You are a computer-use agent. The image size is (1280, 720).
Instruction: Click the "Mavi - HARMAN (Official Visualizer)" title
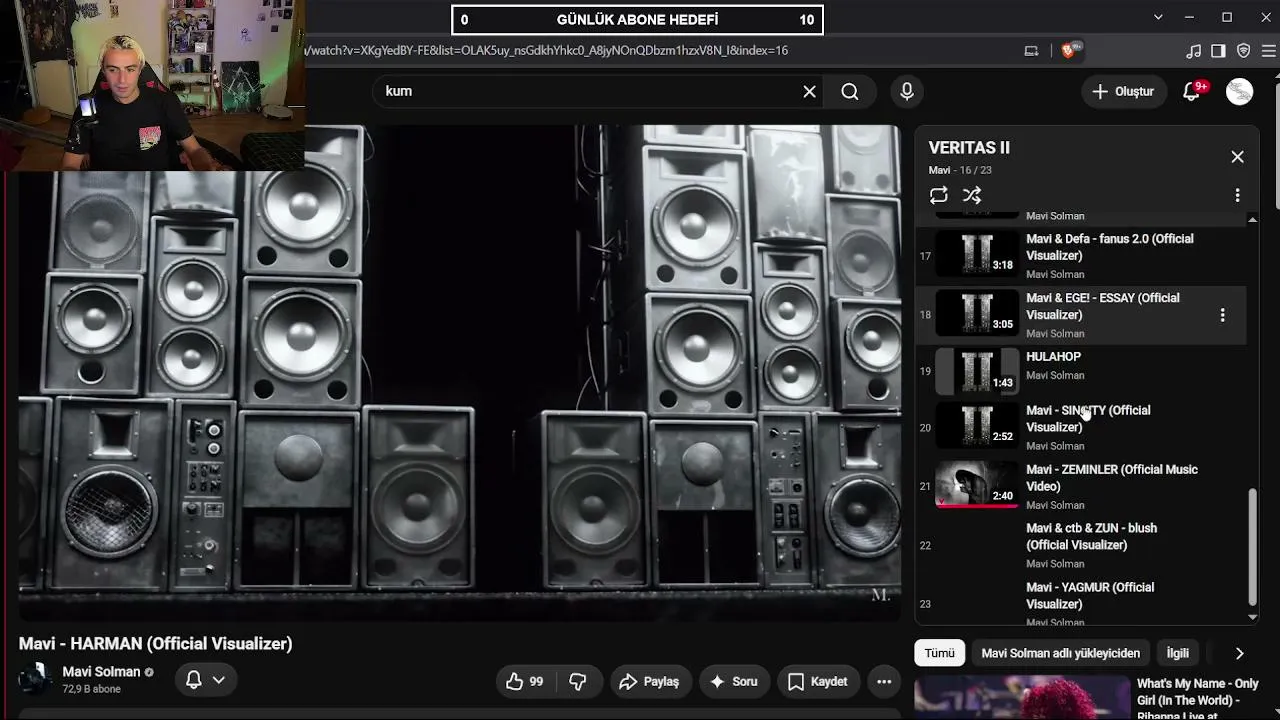point(156,644)
